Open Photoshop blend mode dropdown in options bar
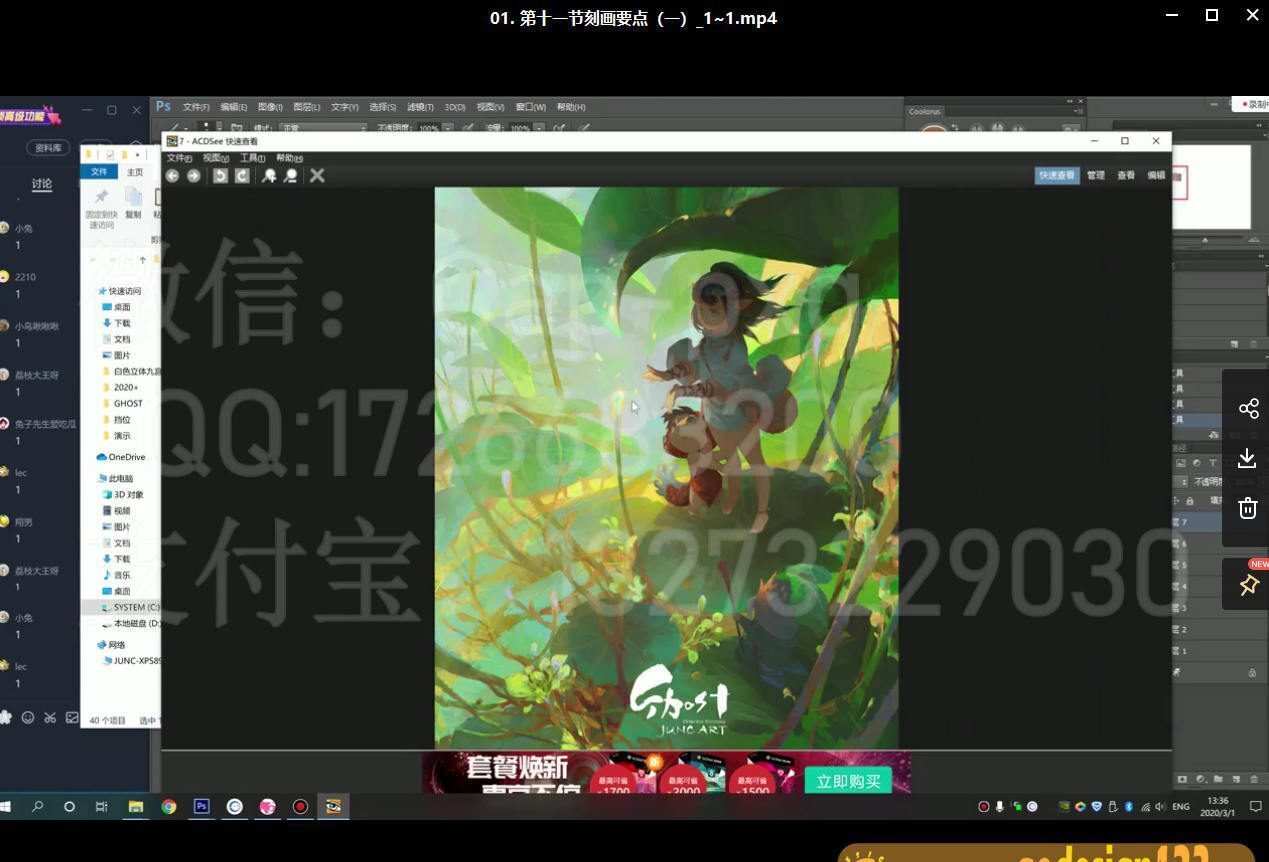This screenshot has width=1269, height=862. [x=323, y=128]
